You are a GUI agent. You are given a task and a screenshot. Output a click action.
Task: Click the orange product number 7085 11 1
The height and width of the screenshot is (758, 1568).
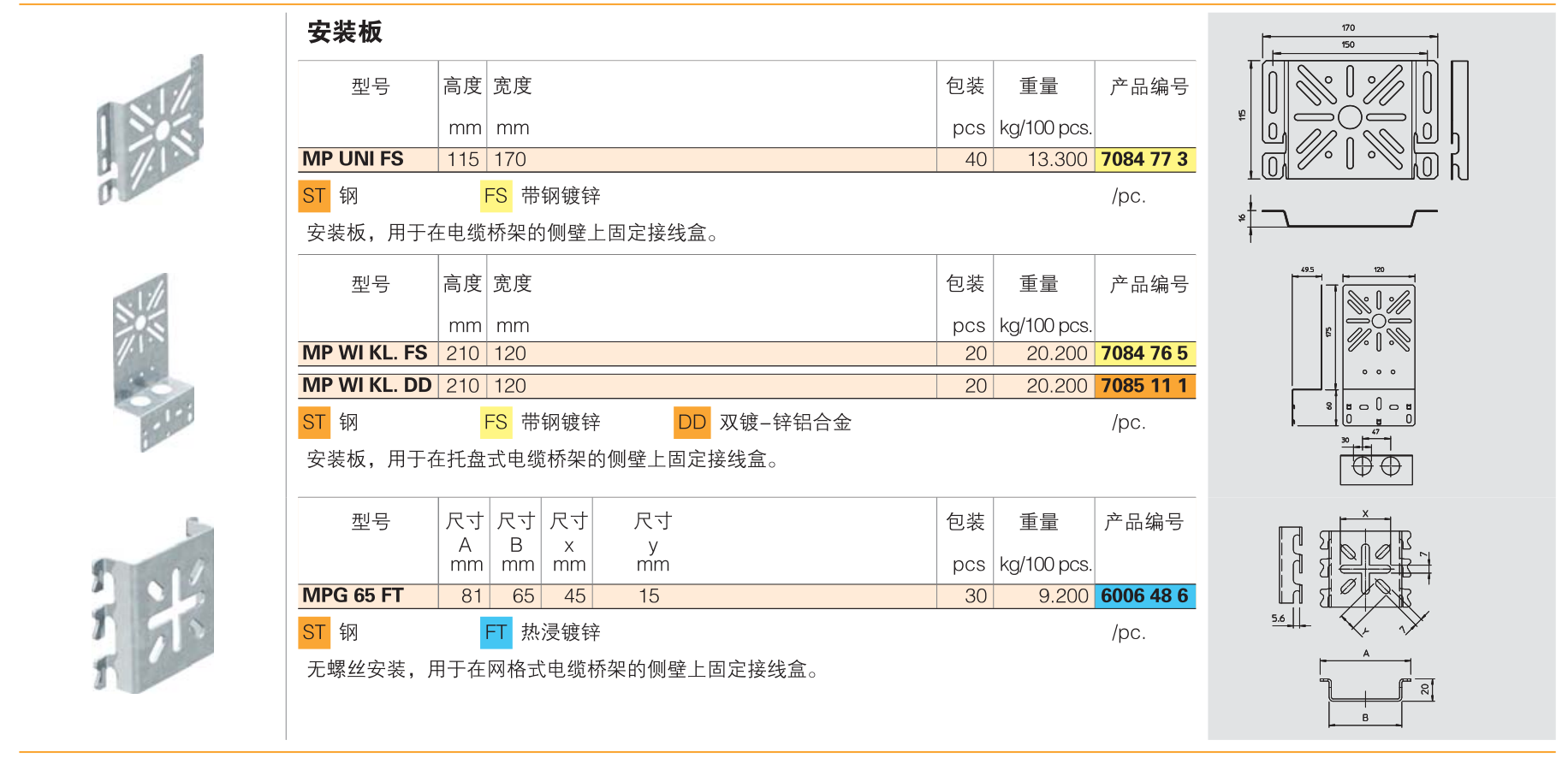1144,386
